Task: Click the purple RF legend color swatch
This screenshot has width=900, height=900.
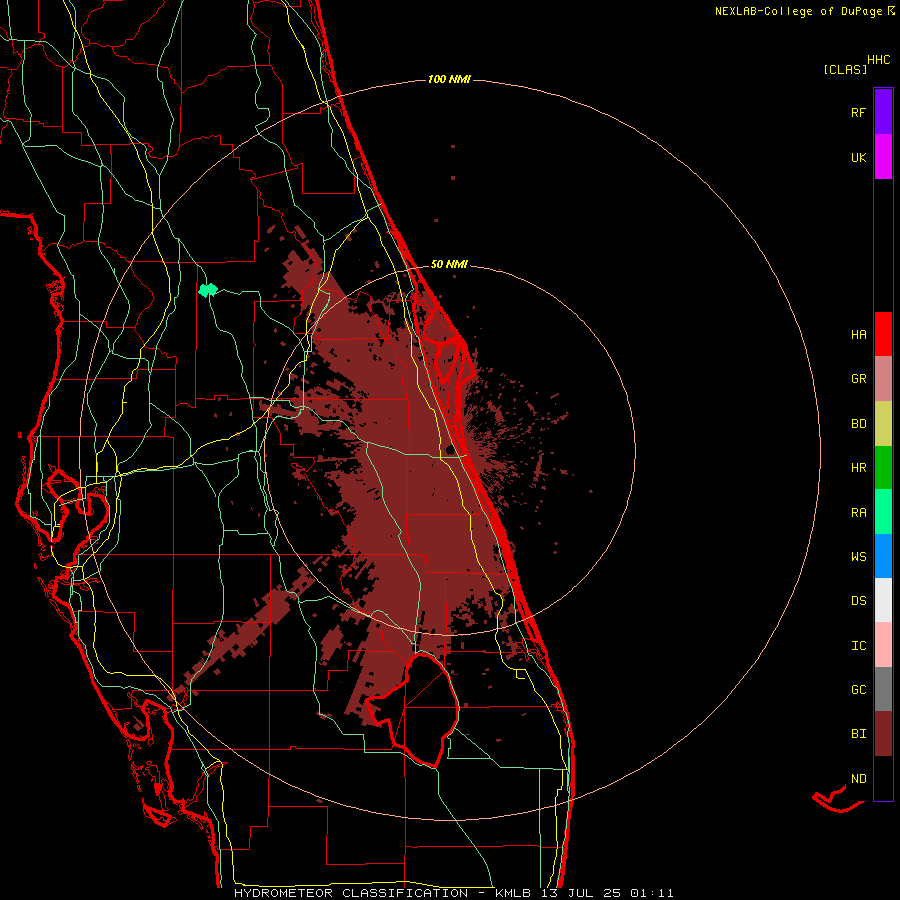Action: click(x=883, y=112)
